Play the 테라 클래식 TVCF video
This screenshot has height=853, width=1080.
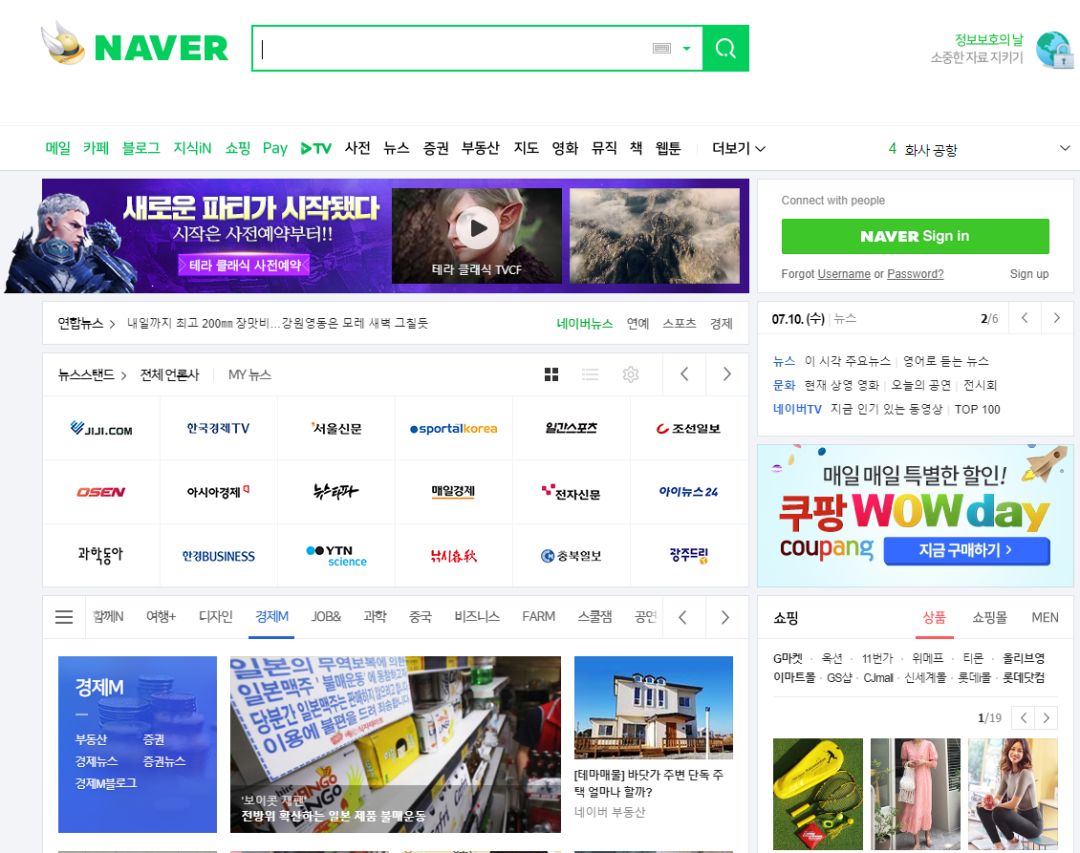(x=477, y=228)
